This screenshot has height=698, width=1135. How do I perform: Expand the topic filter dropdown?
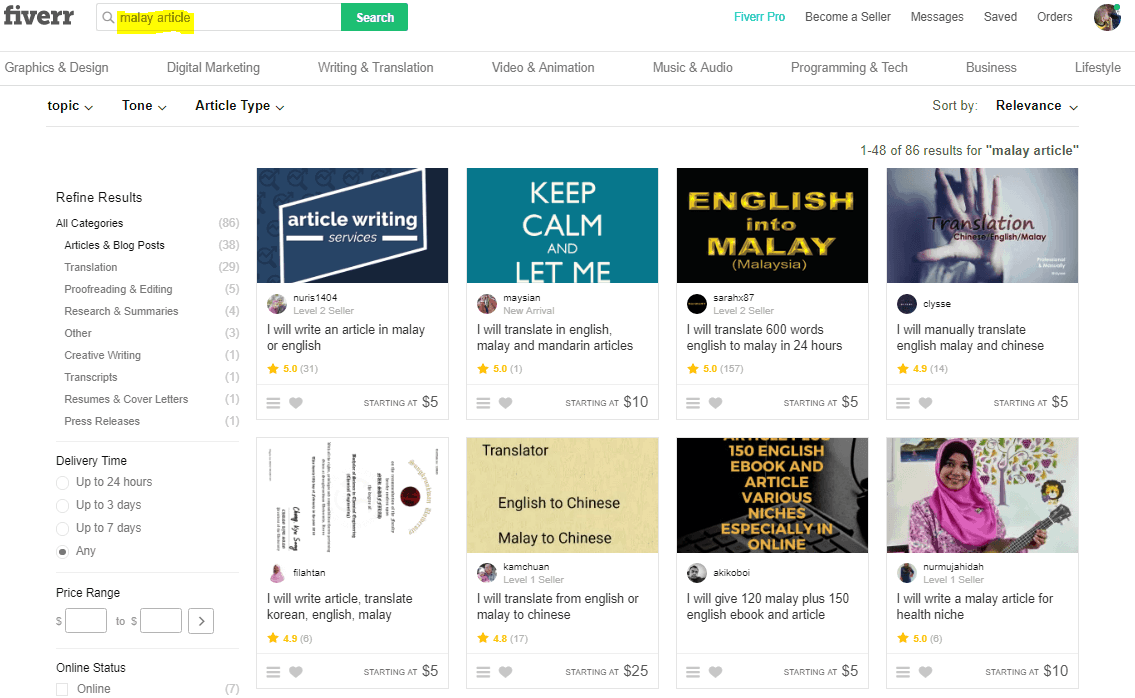pos(70,106)
